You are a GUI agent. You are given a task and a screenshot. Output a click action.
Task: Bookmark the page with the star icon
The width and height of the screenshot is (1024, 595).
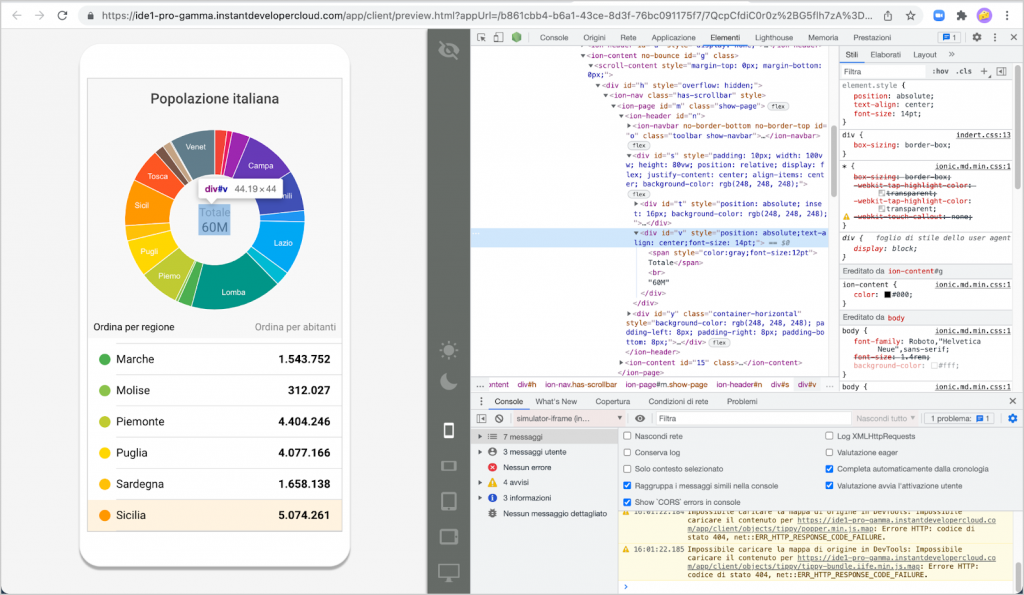click(x=910, y=15)
